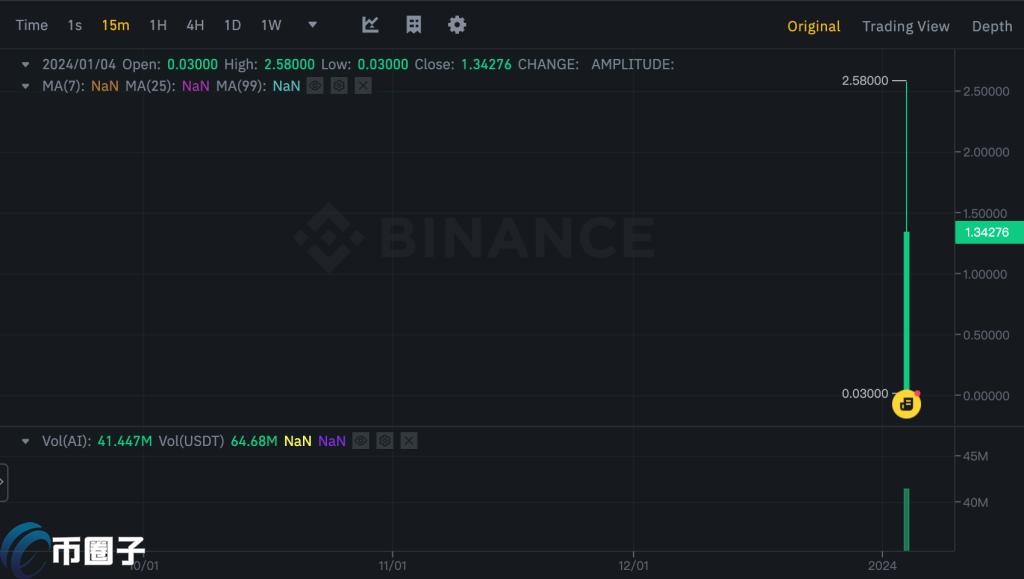Viewport: 1024px width, 579px height.
Task: Switch to Trading View tab
Action: tap(905, 26)
